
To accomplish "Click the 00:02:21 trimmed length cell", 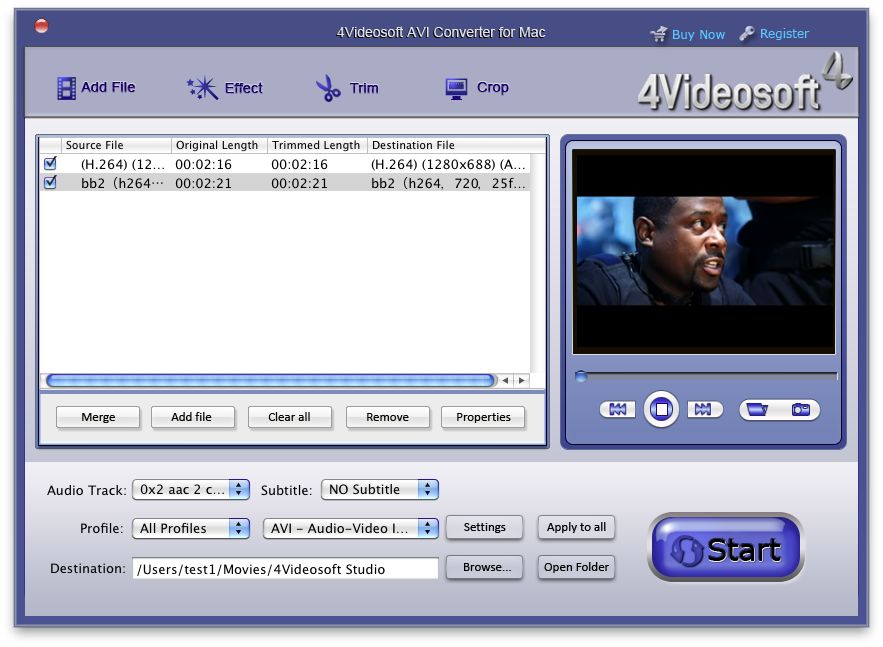I will [299, 183].
